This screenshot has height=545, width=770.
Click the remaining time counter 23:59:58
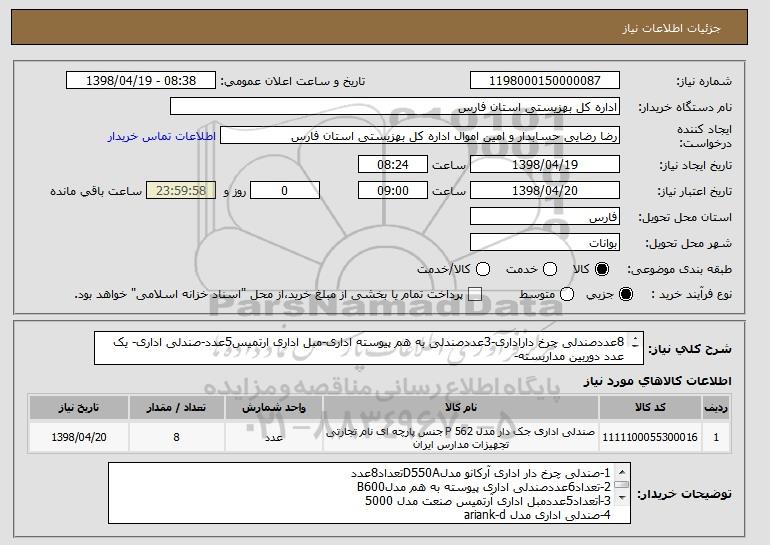point(181,191)
